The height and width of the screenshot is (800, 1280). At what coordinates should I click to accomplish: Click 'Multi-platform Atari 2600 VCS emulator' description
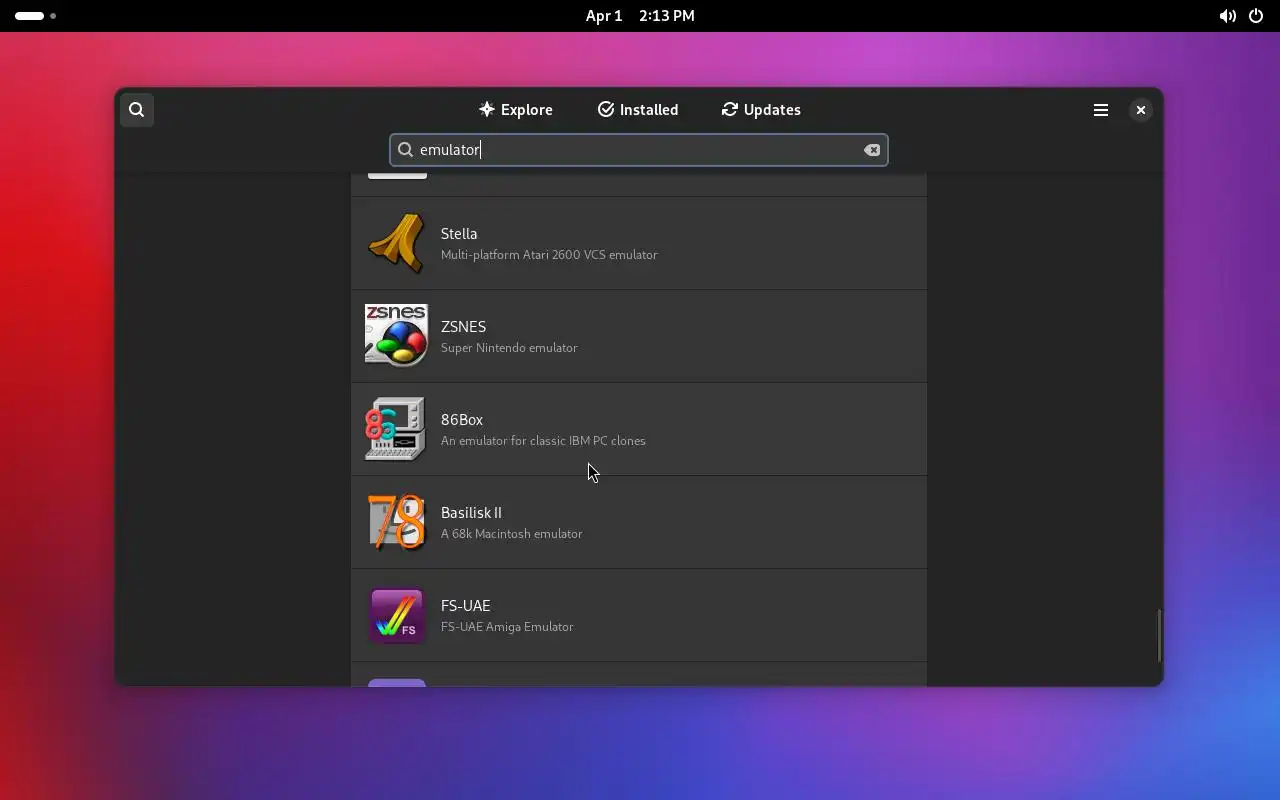[549, 255]
